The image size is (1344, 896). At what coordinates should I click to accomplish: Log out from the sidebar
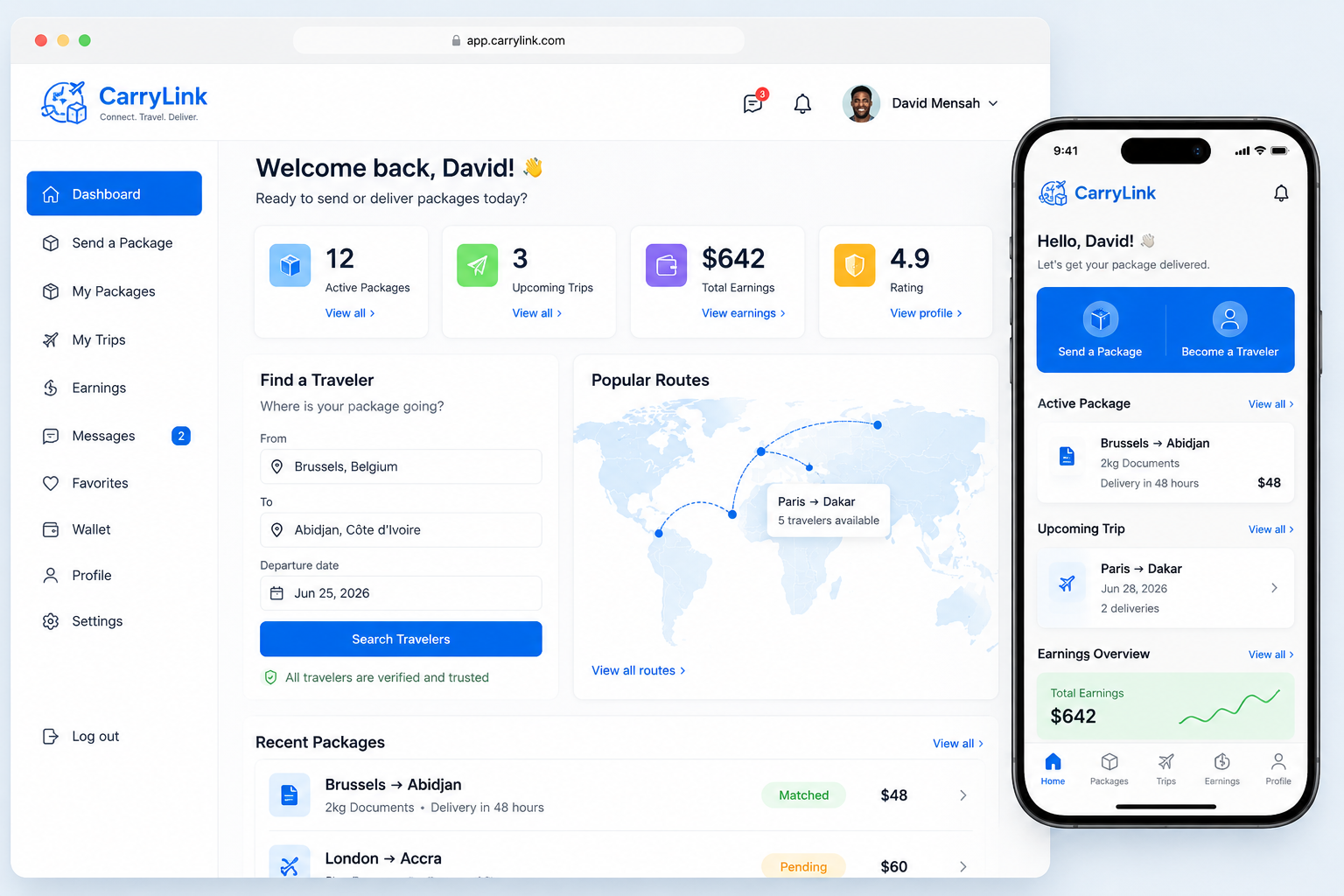pos(81,737)
